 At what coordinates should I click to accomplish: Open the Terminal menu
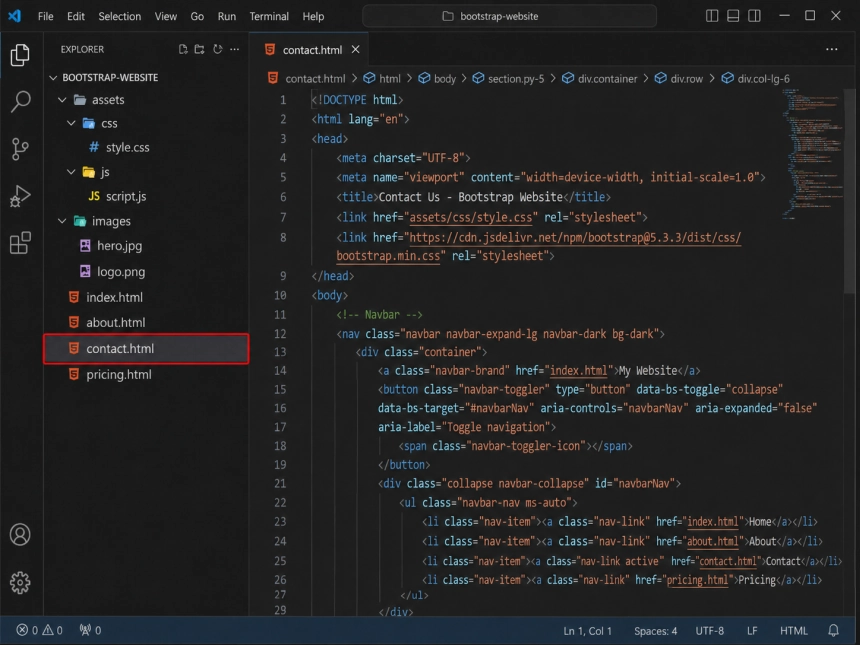click(269, 16)
